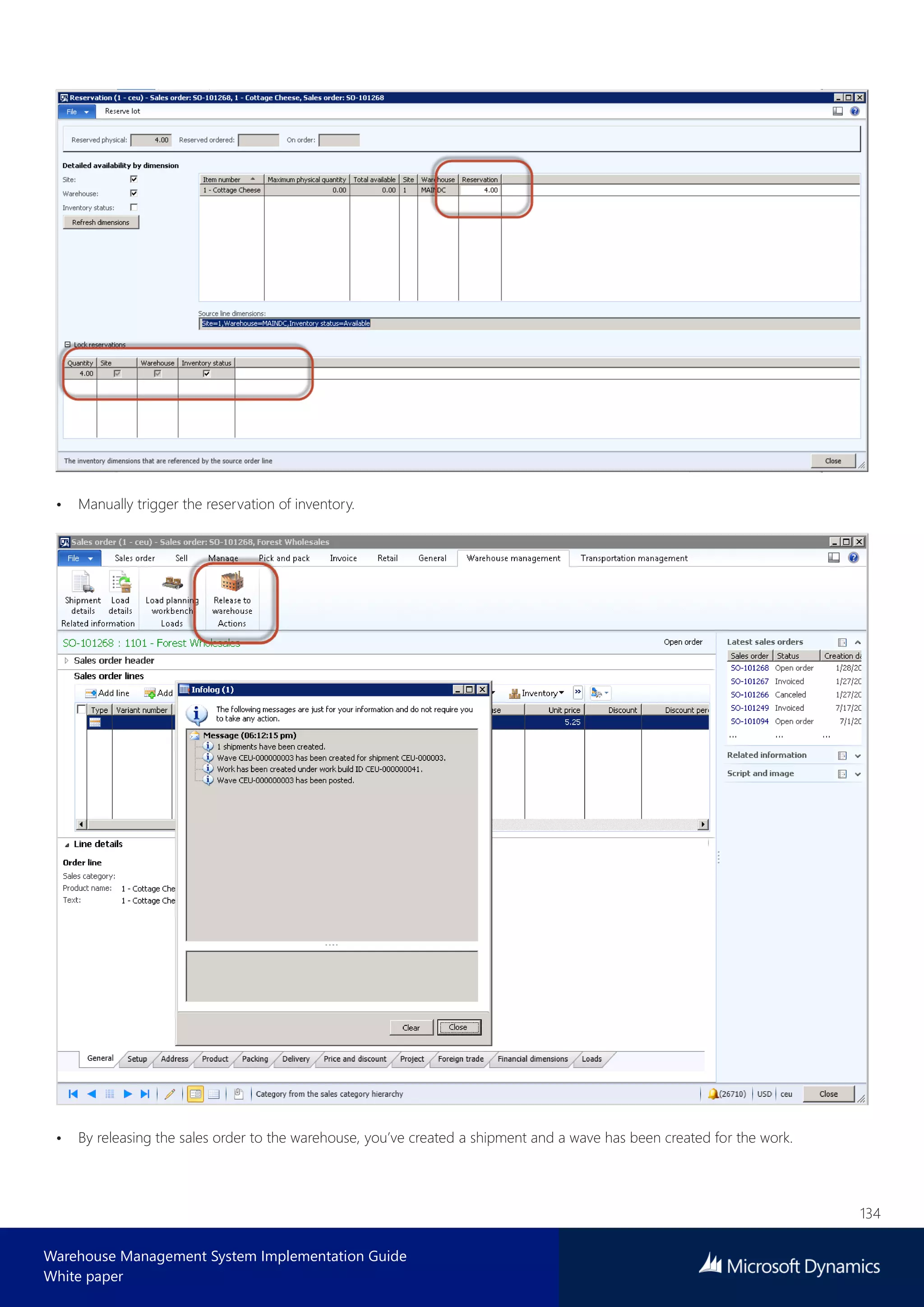Go to last record arrow
Viewport: 924px width, 1307px height.
pyautogui.click(x=145, y=1094)
